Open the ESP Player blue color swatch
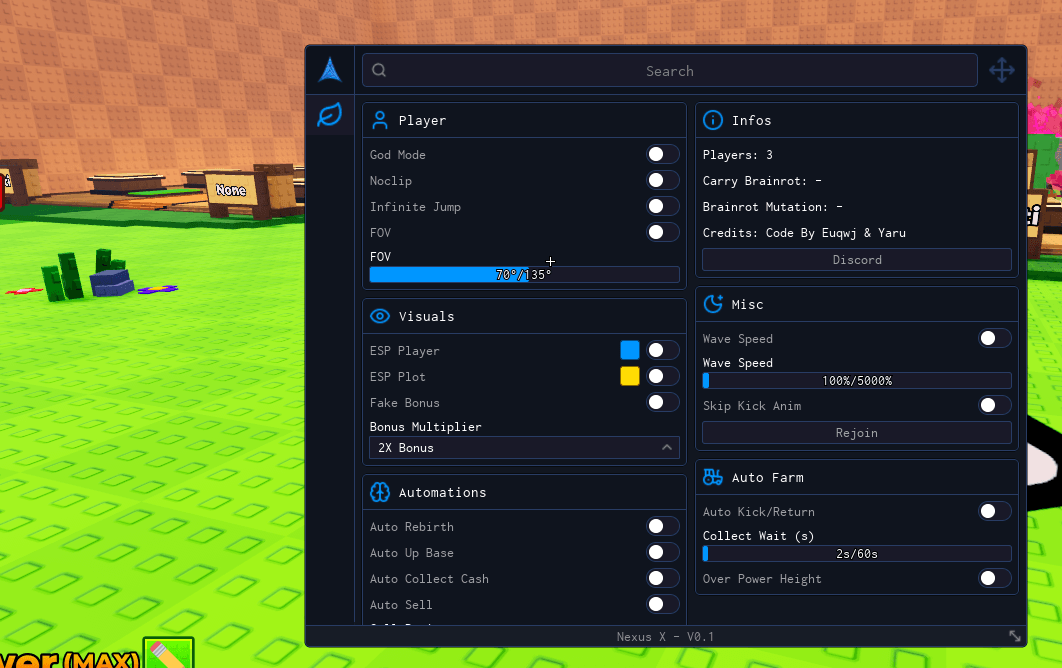 [x=630, y=350]
